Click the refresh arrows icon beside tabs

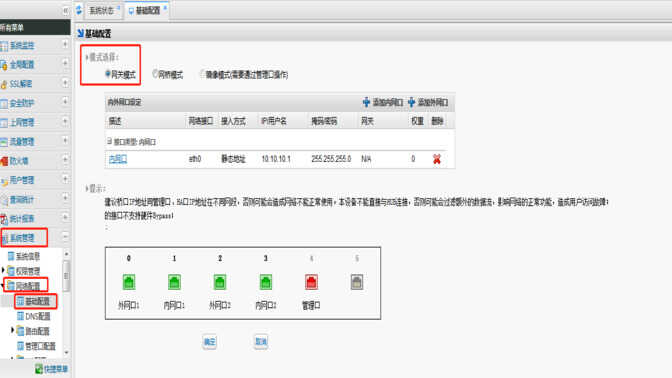coord(79,10)
